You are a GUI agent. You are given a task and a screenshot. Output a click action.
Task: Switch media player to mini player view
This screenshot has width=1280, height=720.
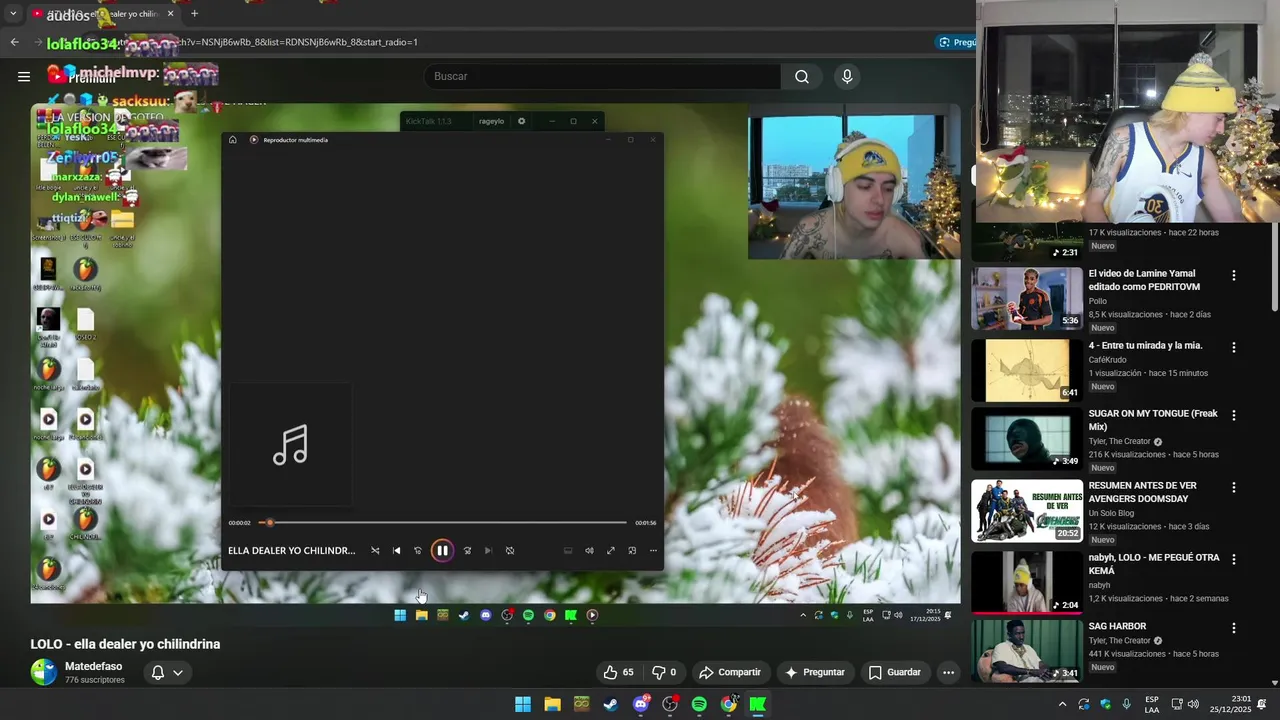[x=632, y=551]
